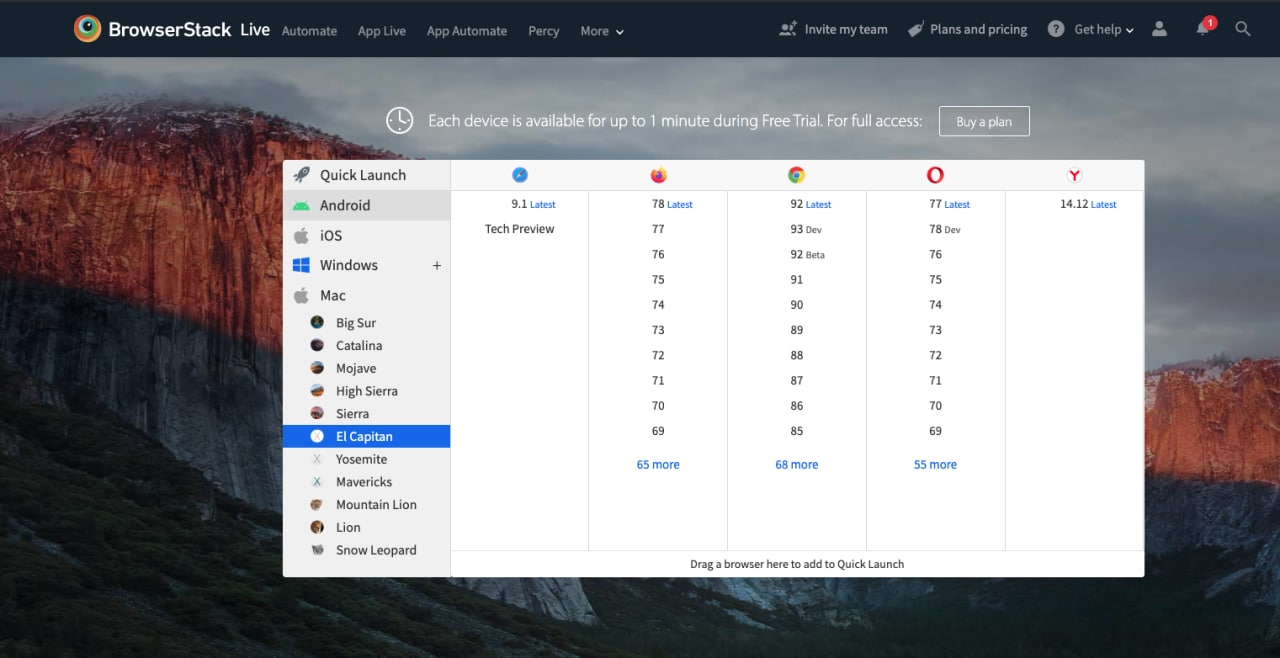Screen dimensions: 1280x658
Task: Click the Big Sur OS thumbnail icon
Action: [317, 322]
